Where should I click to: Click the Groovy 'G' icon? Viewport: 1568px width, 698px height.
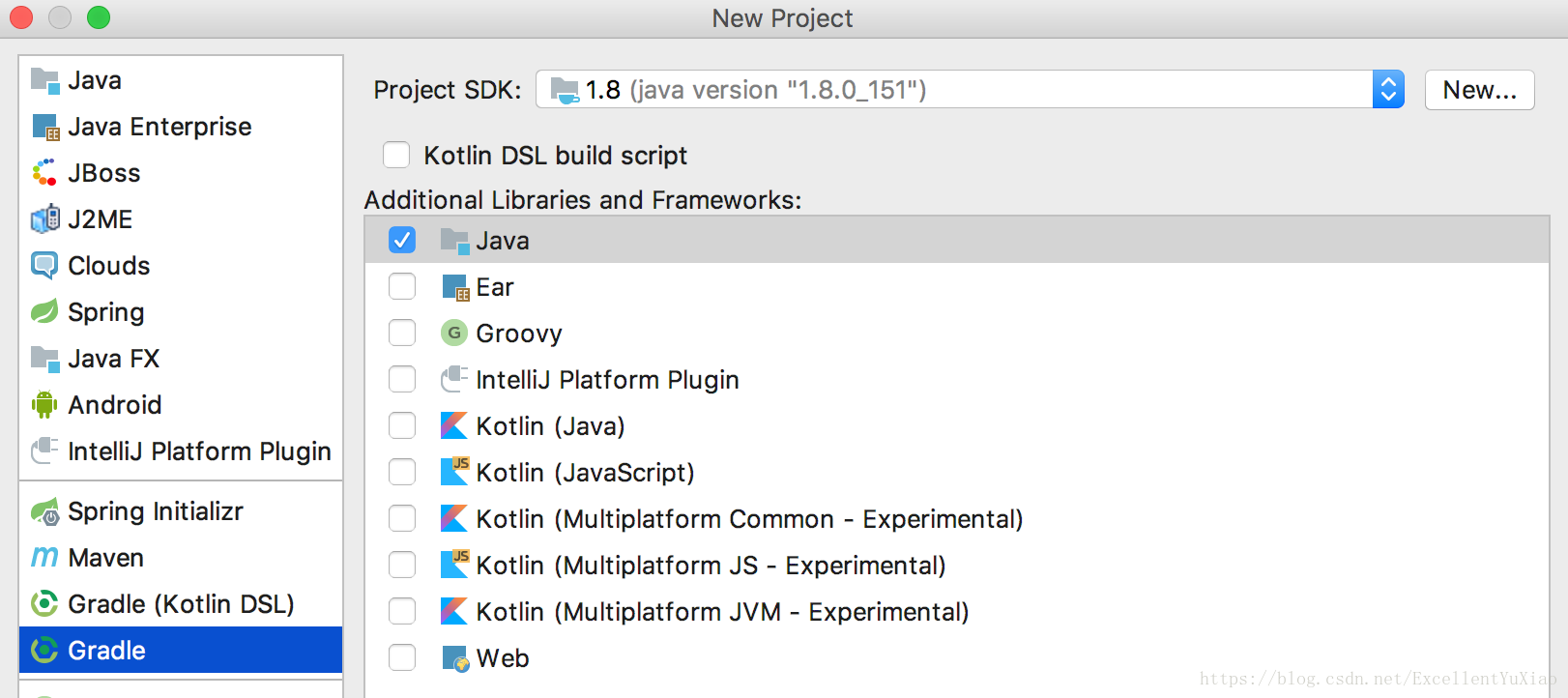coord(453,334)
